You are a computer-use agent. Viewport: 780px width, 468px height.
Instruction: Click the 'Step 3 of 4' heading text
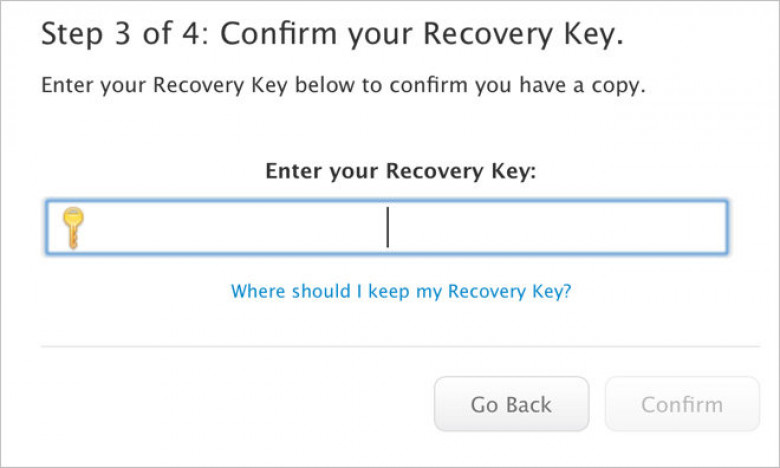tap(124, 35)
